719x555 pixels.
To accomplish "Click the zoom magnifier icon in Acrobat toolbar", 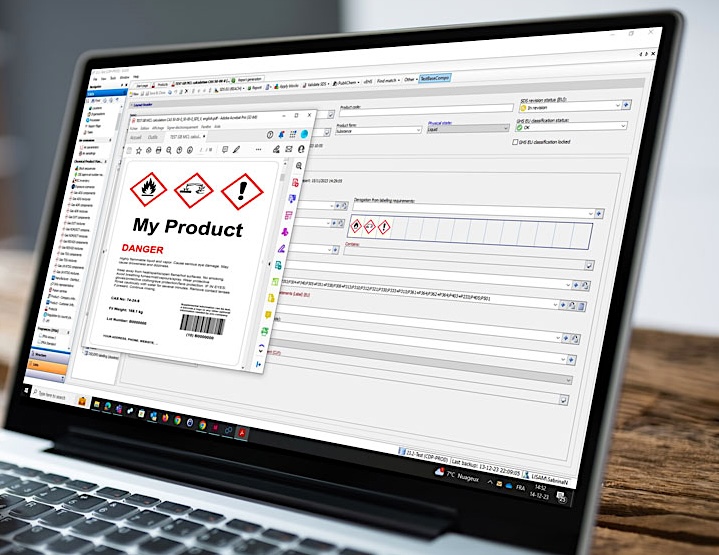I will [x=169, y=150].
